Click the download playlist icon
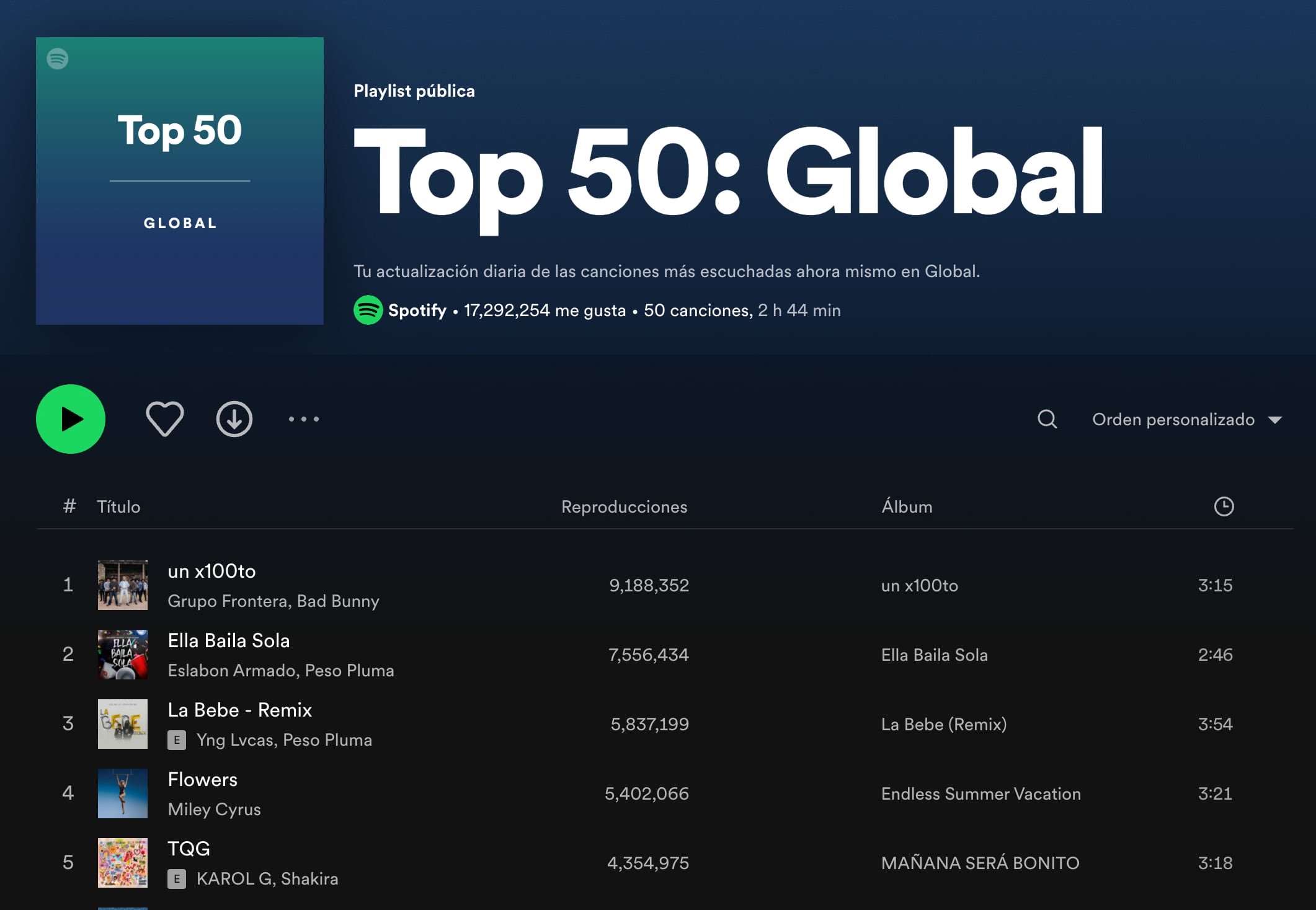 (234, 419)
